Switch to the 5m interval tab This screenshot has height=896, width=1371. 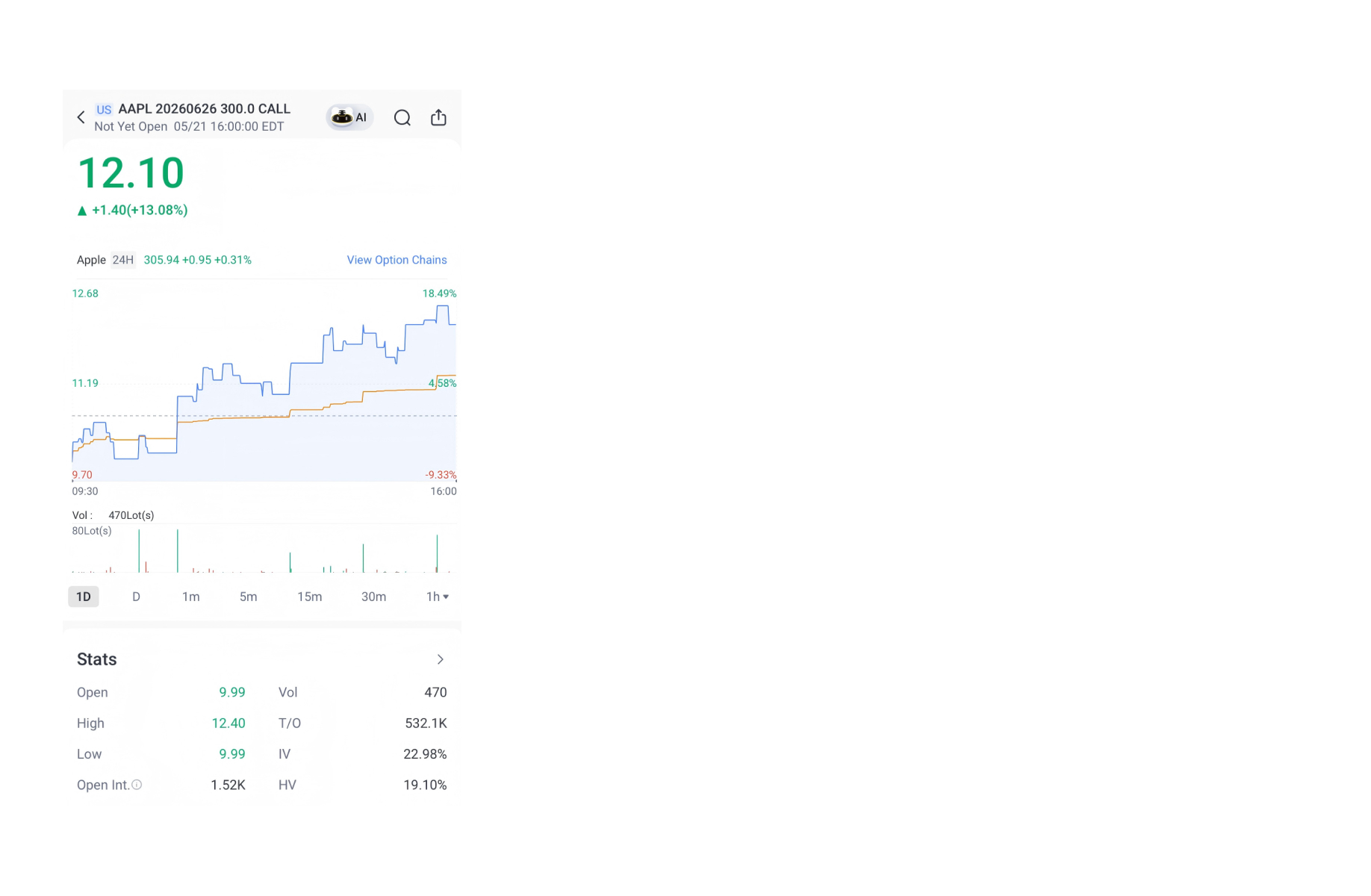249,597
